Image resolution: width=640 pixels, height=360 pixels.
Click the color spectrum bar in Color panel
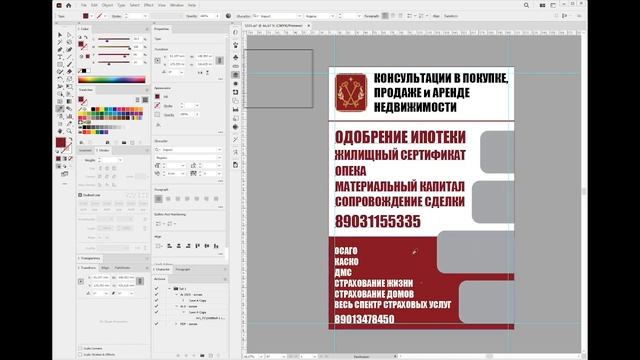111,80
